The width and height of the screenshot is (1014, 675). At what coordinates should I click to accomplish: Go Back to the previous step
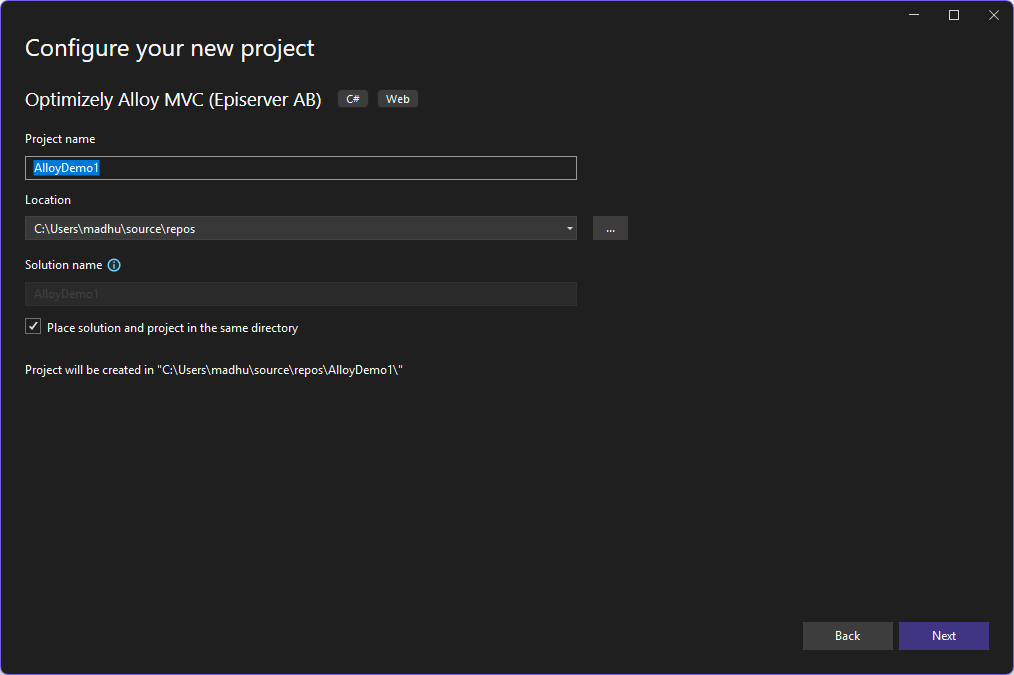point(847,636)
